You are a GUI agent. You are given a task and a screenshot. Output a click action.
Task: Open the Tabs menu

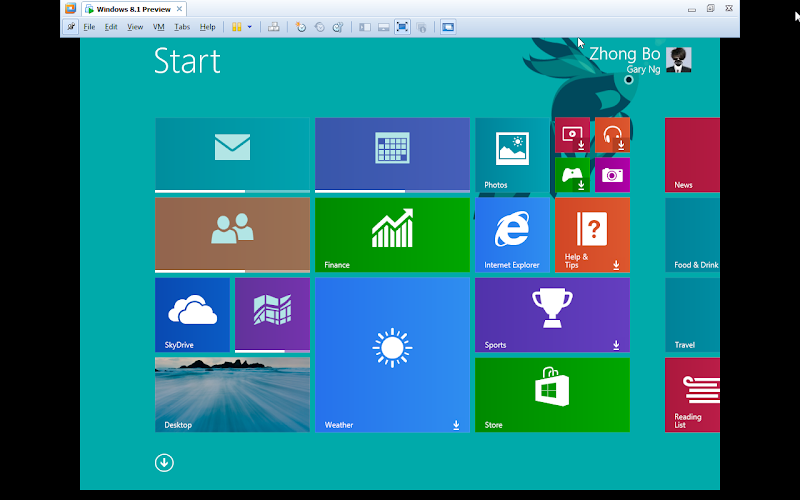182,27
